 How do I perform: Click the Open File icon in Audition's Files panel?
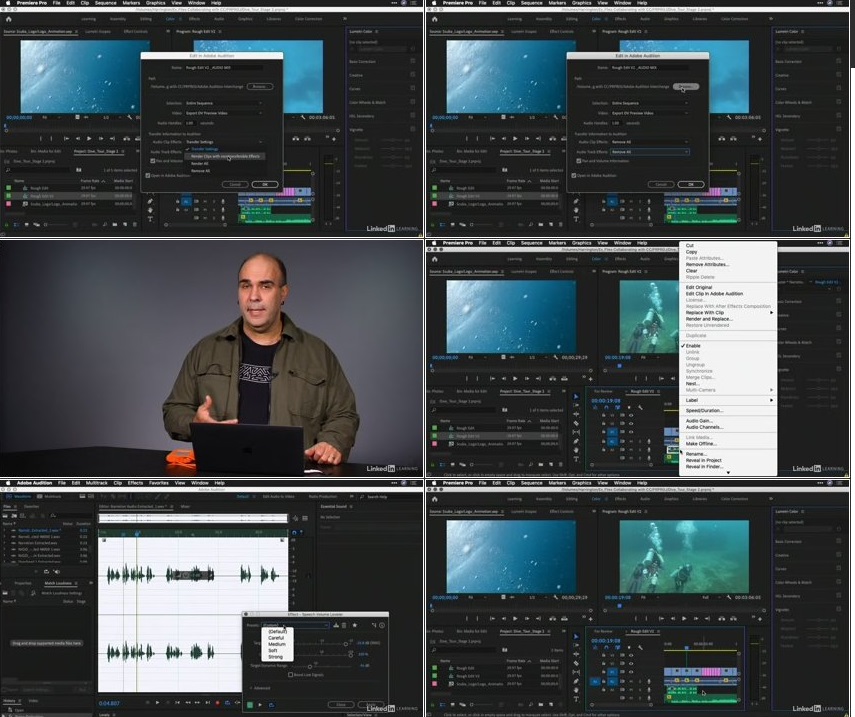tap(6, 515)
